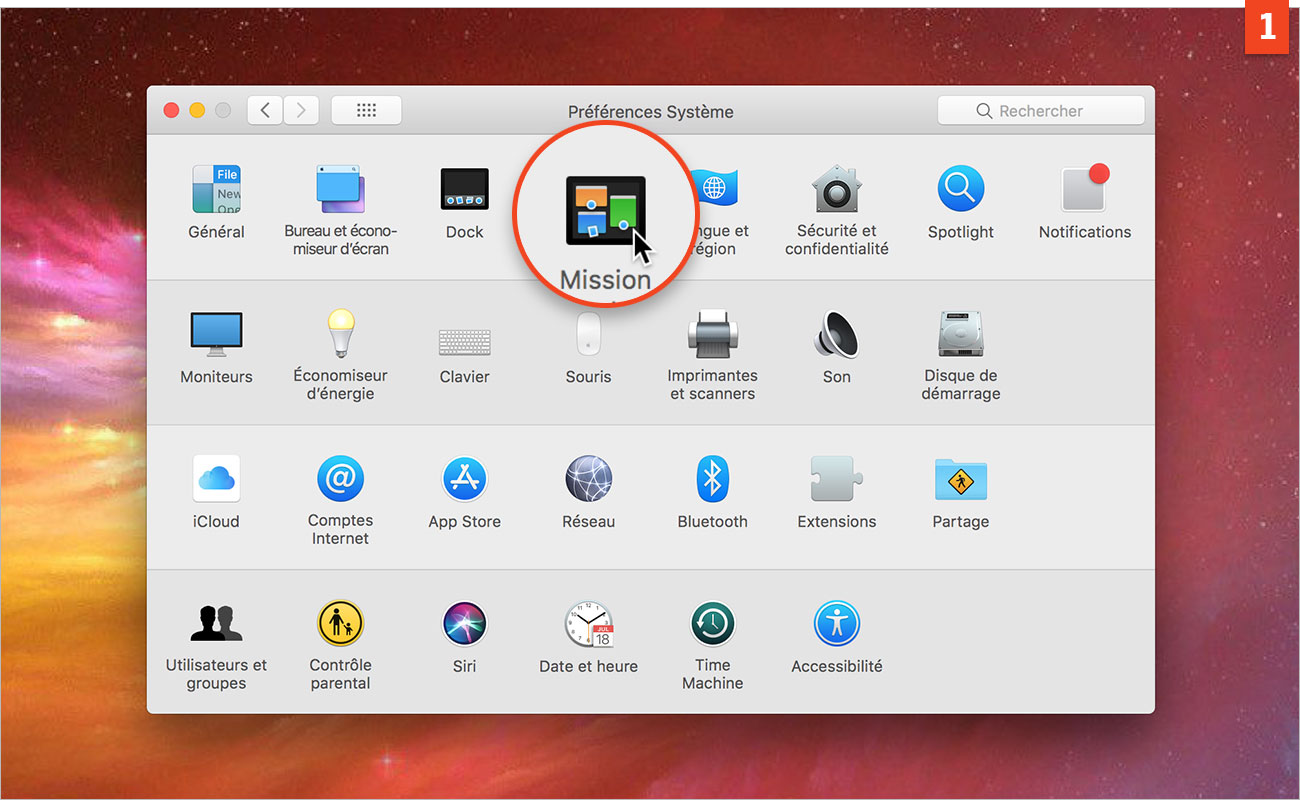Viewport: 1300px width, 800px height.
Task: Open the Siri preferences icon
Action: point(465,624)
